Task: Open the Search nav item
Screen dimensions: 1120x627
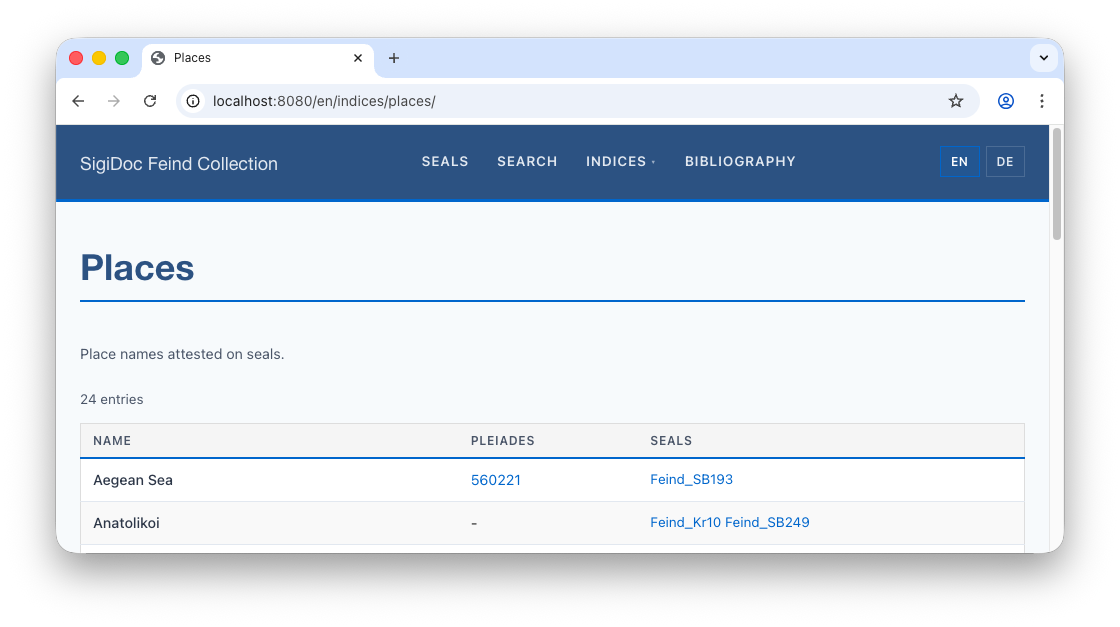Action: tap(527, 162)
